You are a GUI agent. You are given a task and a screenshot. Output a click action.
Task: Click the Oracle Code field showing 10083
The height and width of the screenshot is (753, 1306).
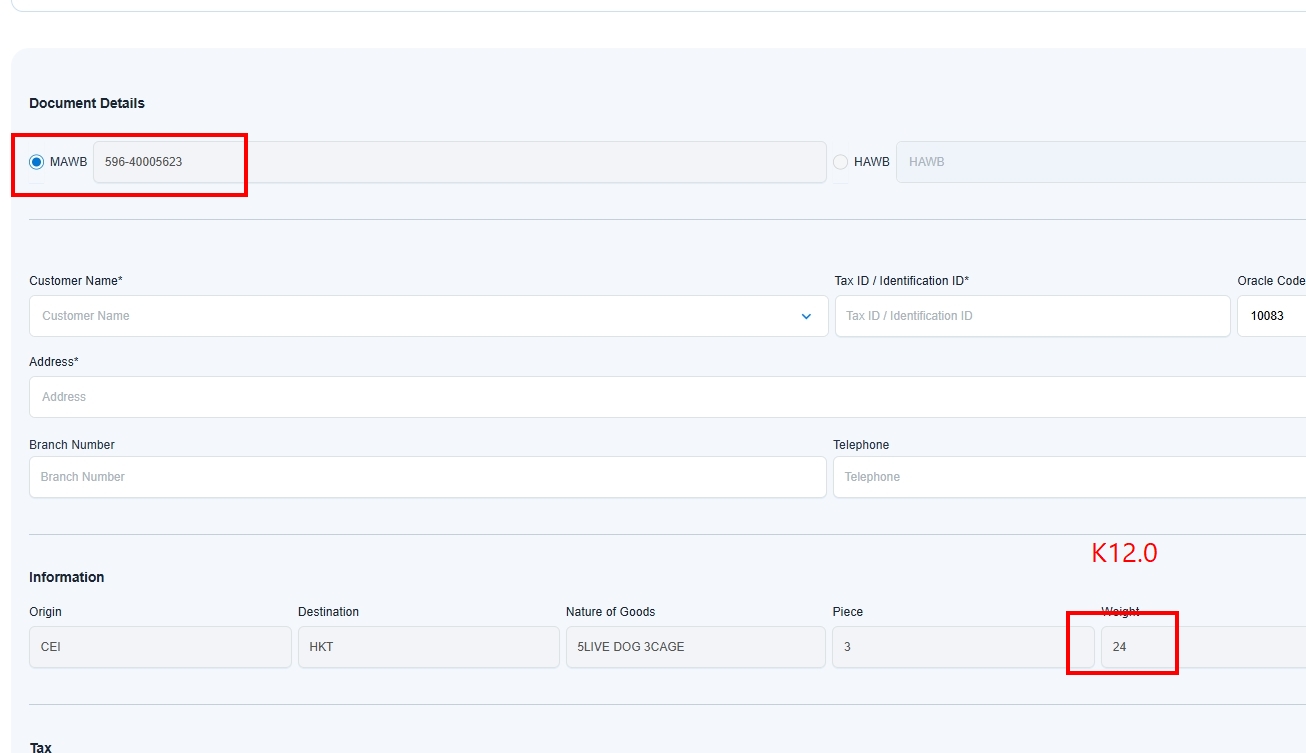(x=1272, y=316)
